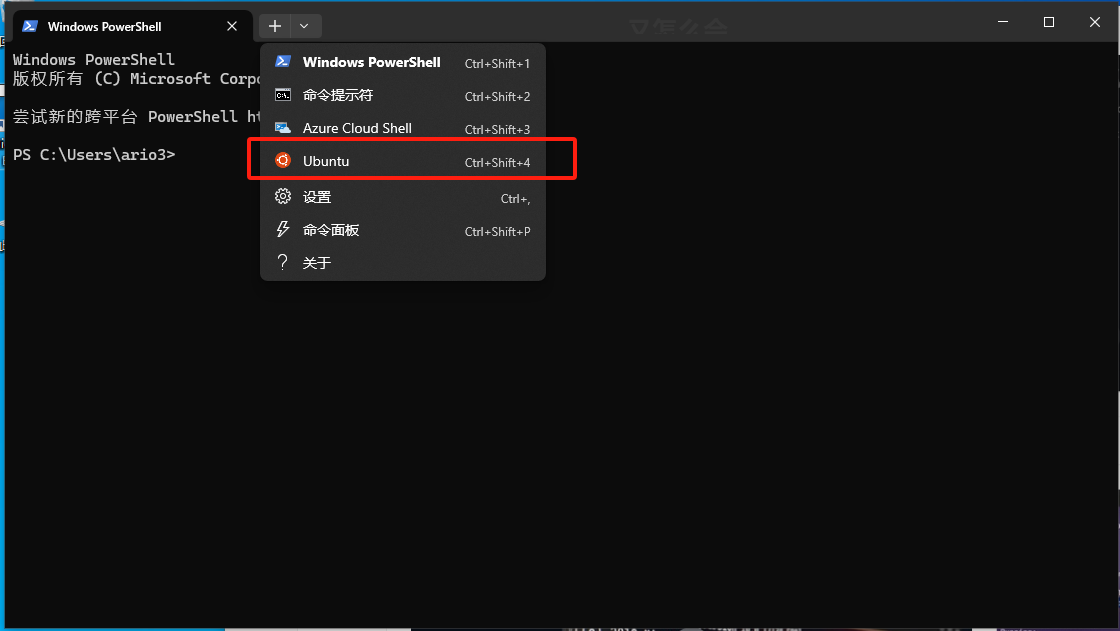The image size is (1120, 631).
Task: Open Azure Cloud Shell profile
Action: coord(403,129)
